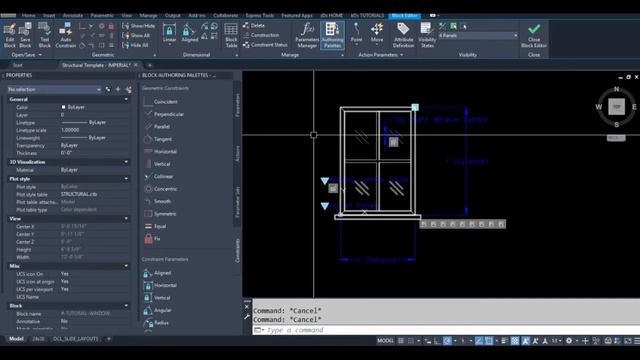Screen dimensions: 640x360
Task: Collapse the Plot style section
Action: click(x=126, y=179)
